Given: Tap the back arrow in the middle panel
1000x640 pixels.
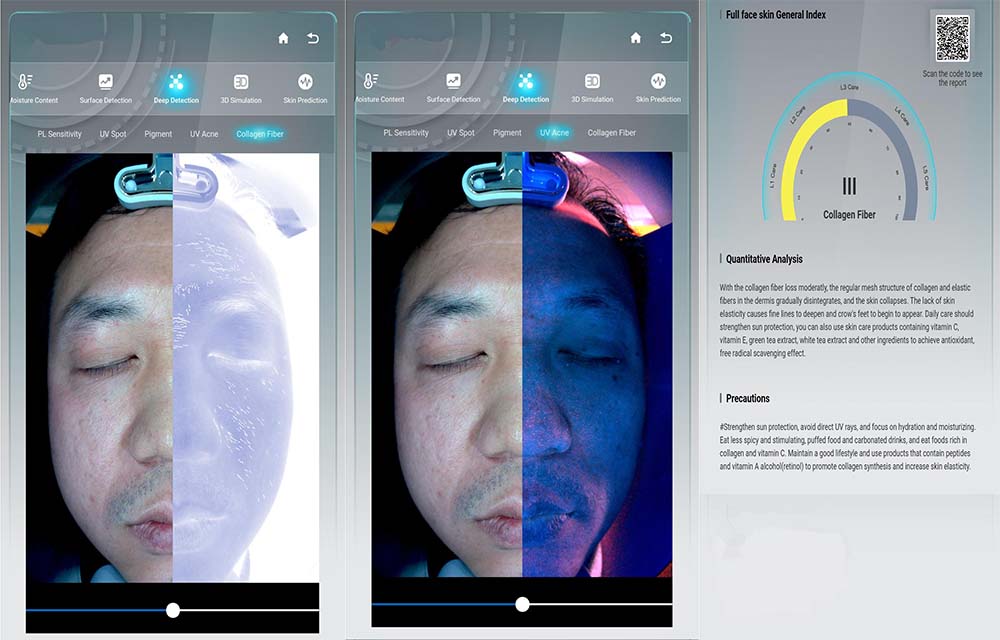Looking at the screenshot, I should (666, 38).
